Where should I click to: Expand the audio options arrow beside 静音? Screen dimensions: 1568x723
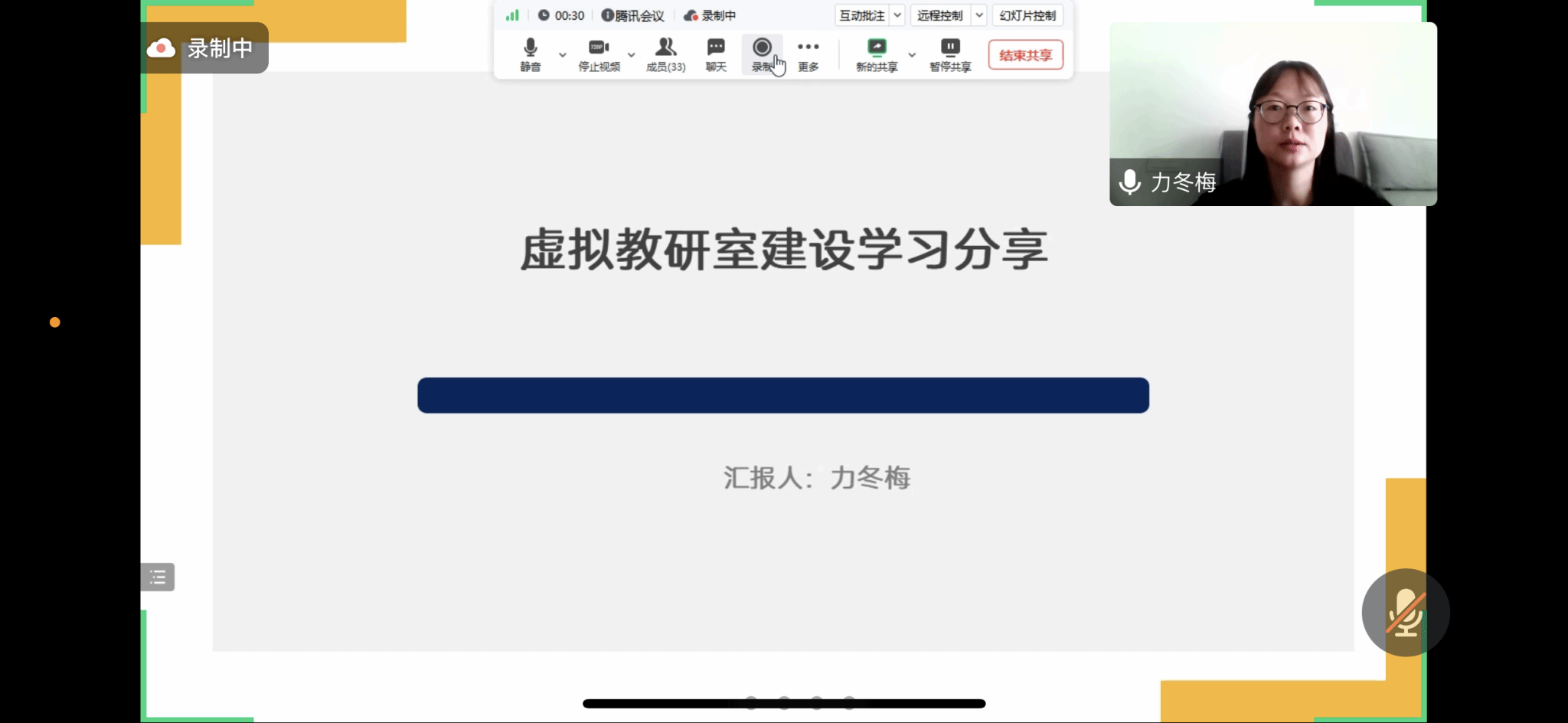563,55
